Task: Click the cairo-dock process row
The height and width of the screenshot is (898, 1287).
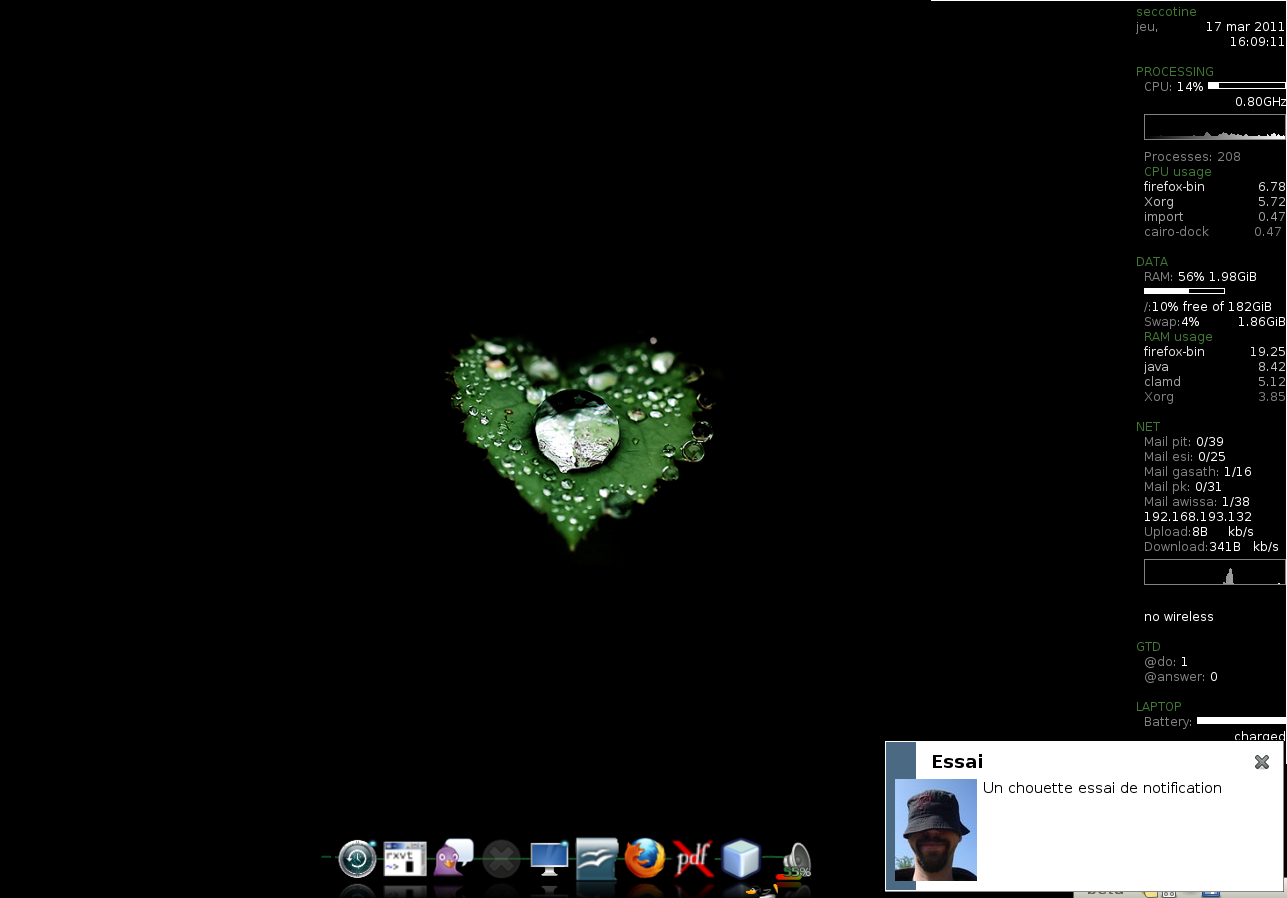Action: pyautogui.click(x=1213, y=232)
